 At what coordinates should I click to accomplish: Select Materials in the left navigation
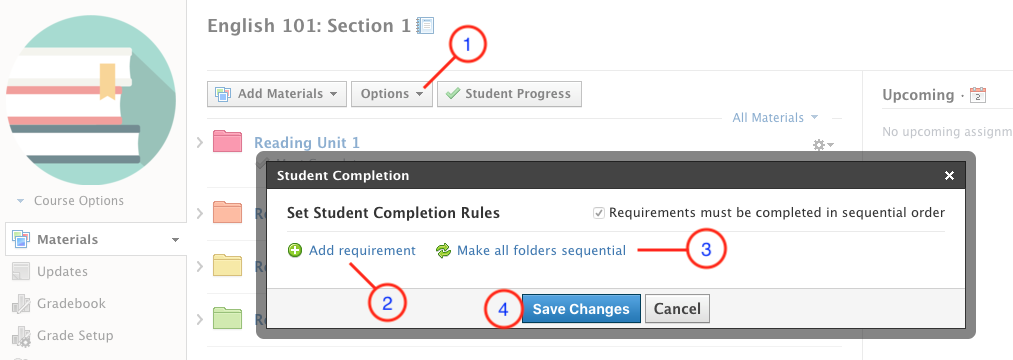coord(95,240)
